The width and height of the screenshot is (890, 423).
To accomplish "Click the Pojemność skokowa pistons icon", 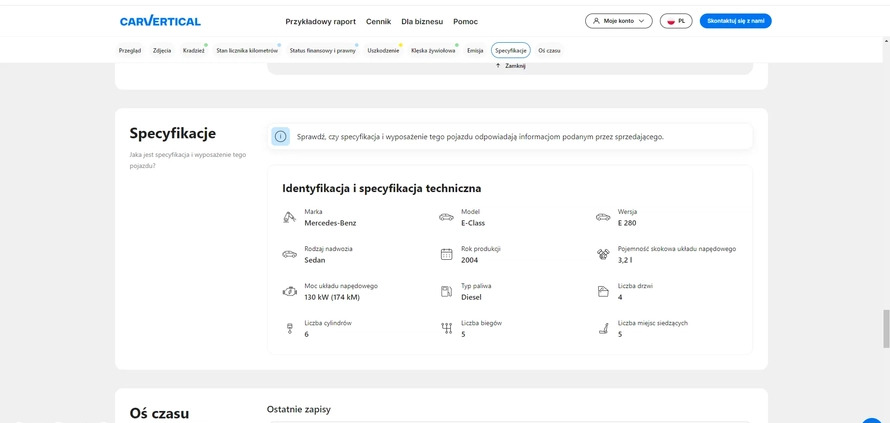I will 603,254.
